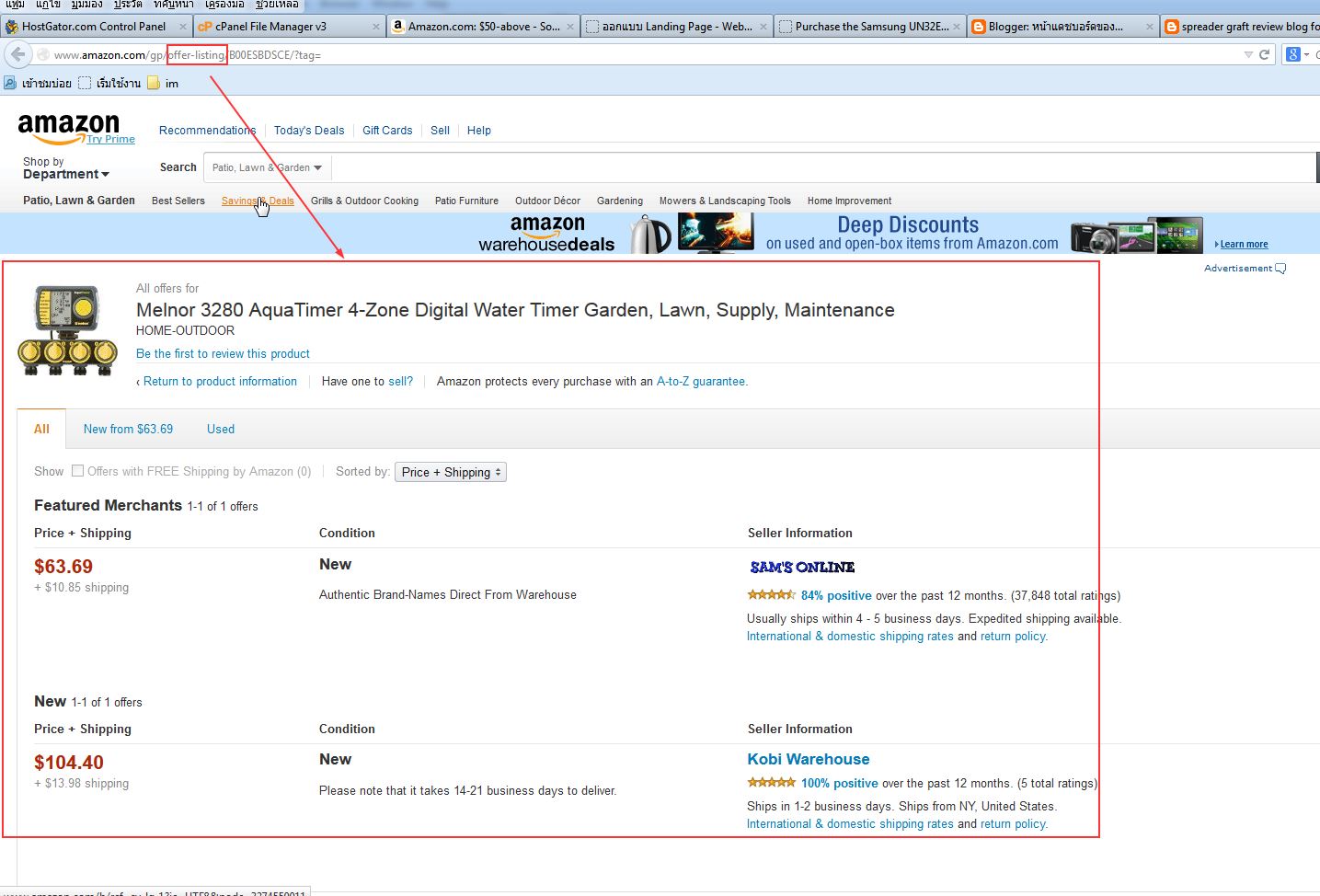Image resolution: width=1320 pixels, height=896 pixels.
Task: Open the Patio Furniture category
Action: point(466,201)
